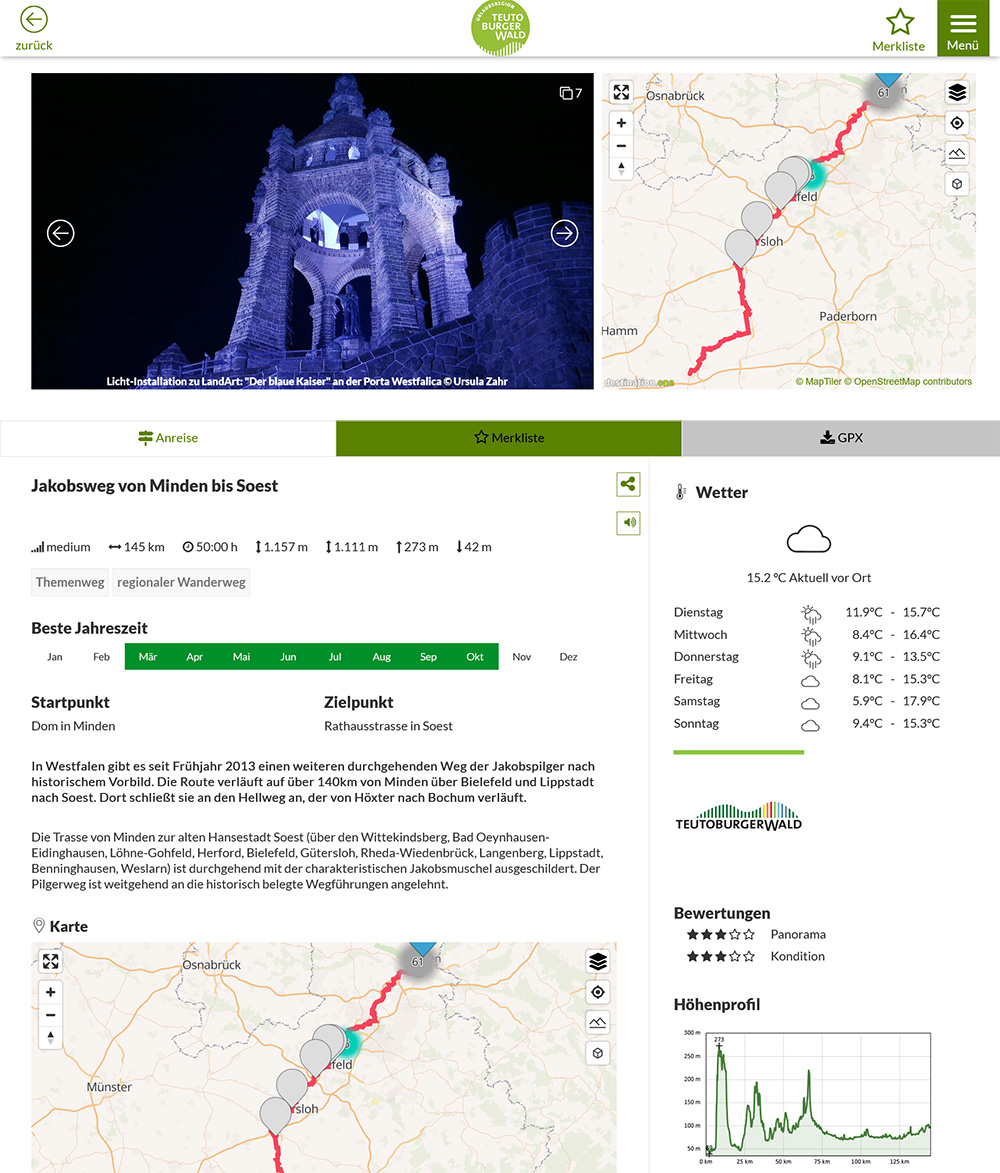This screenshot has width=1000, height=1173.
Task: Show next photo in image gallery
Action: pos(565,233)
